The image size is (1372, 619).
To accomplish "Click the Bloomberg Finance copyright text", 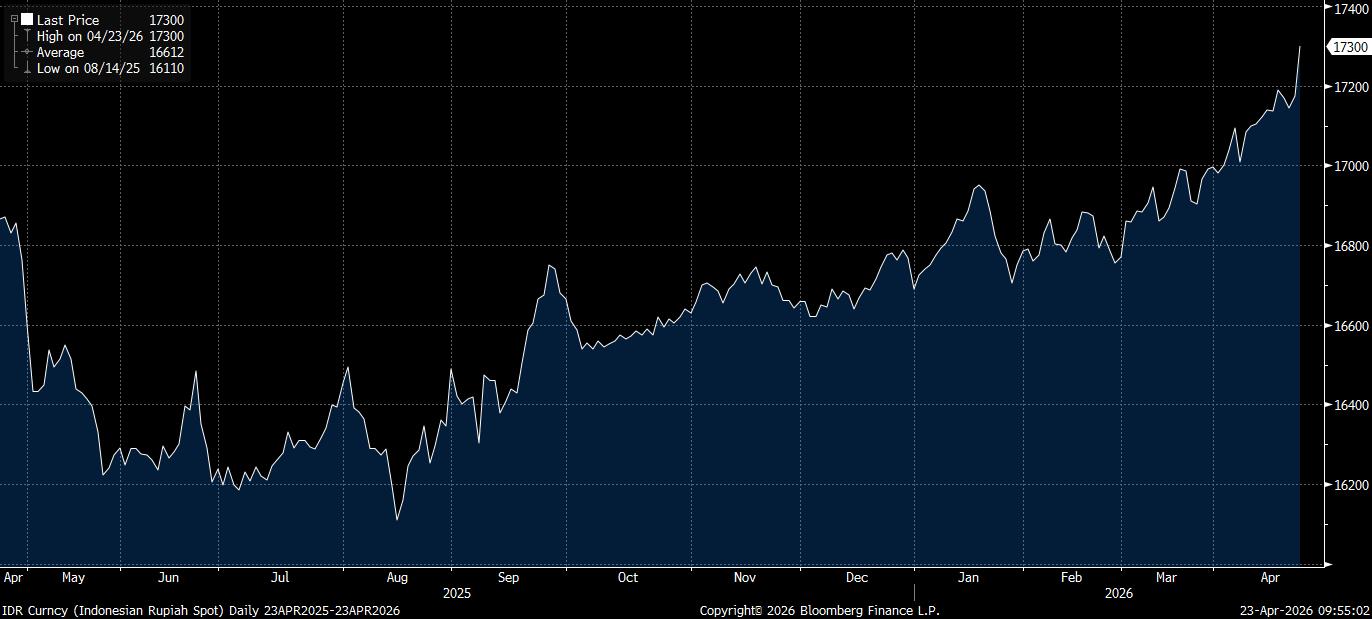I will 819,610.
